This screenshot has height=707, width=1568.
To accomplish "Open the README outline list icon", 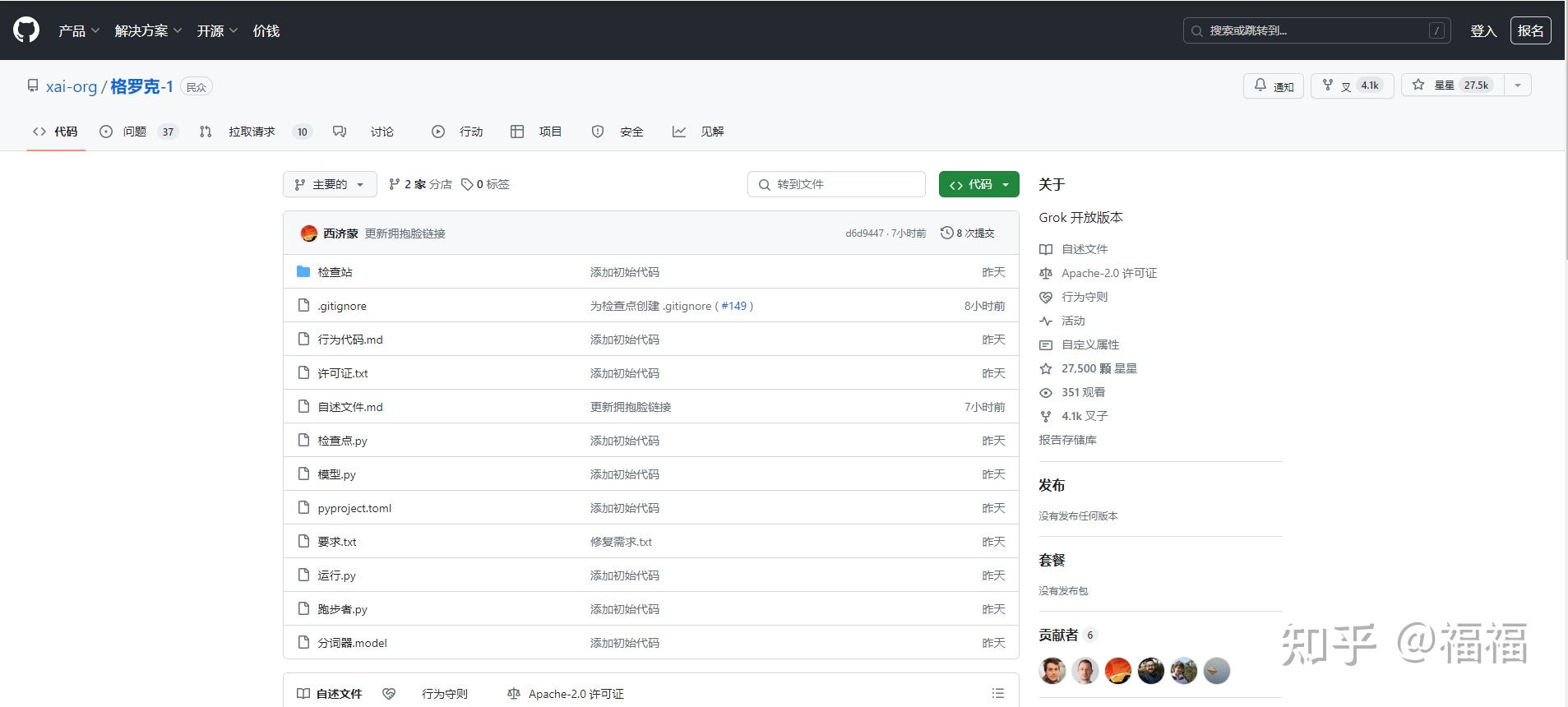I will click(998, 693).
